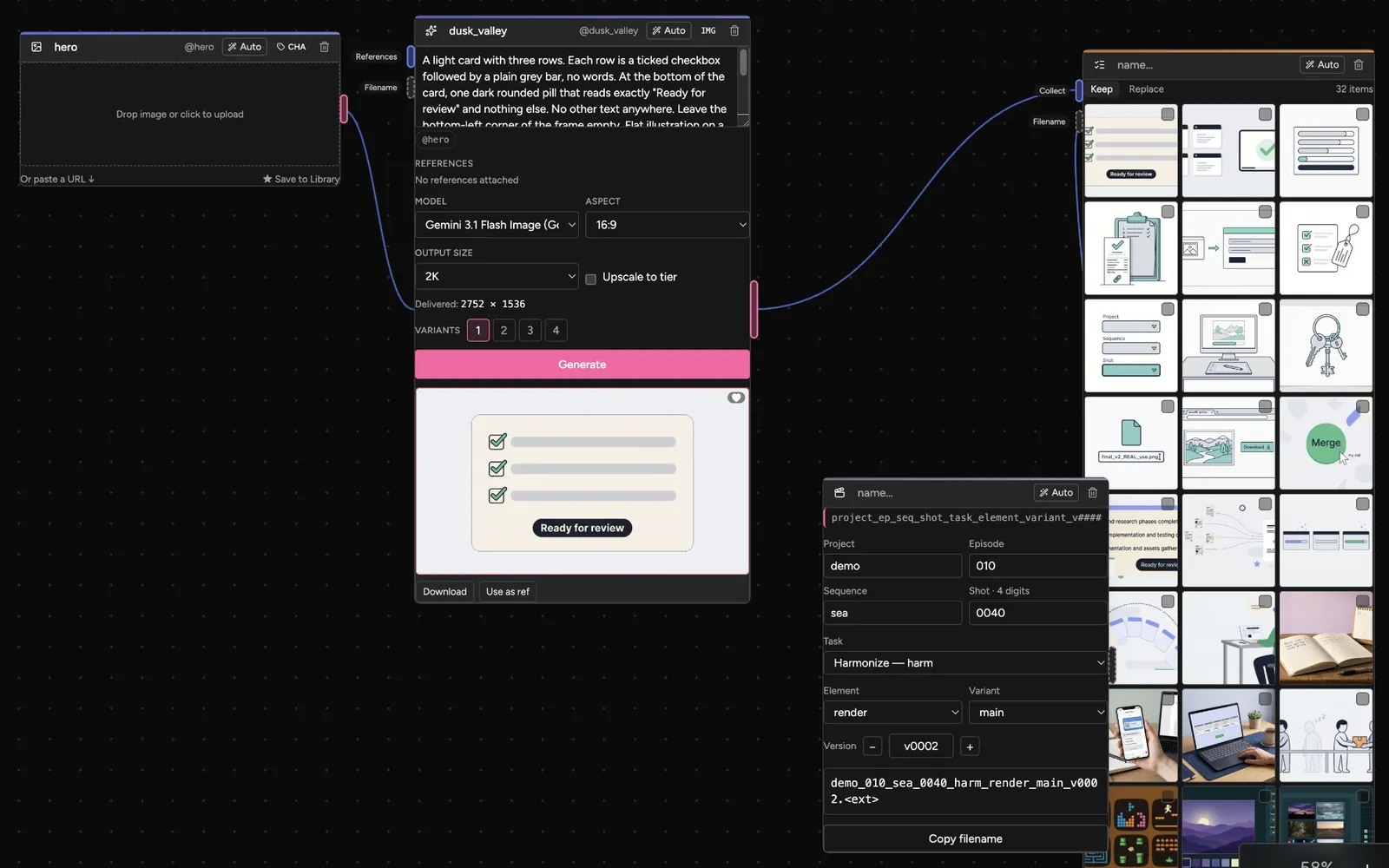
Task: Switch to the Replace tab
Action: pyautogui.click(x=1146, y=89)
